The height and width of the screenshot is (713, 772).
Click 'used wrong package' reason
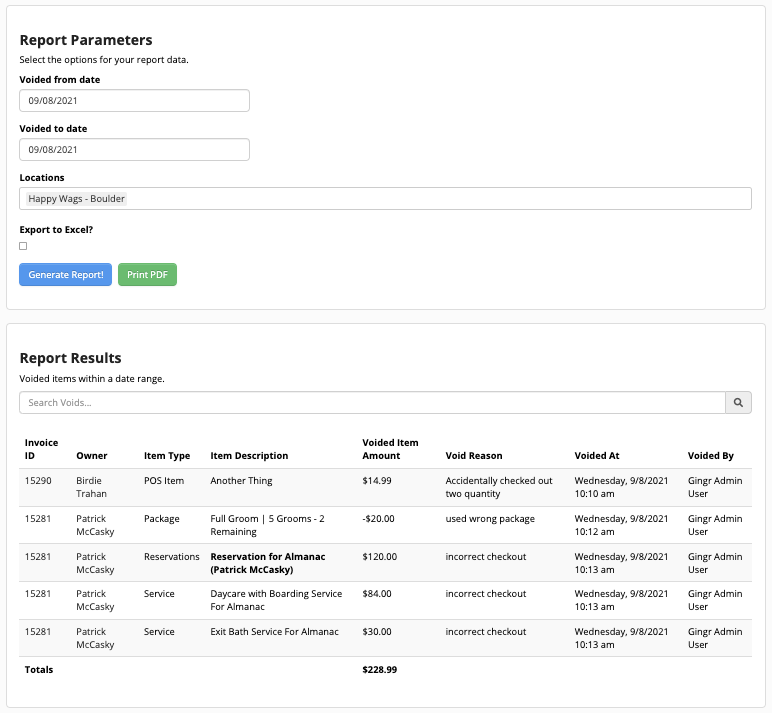pos(490,519)
